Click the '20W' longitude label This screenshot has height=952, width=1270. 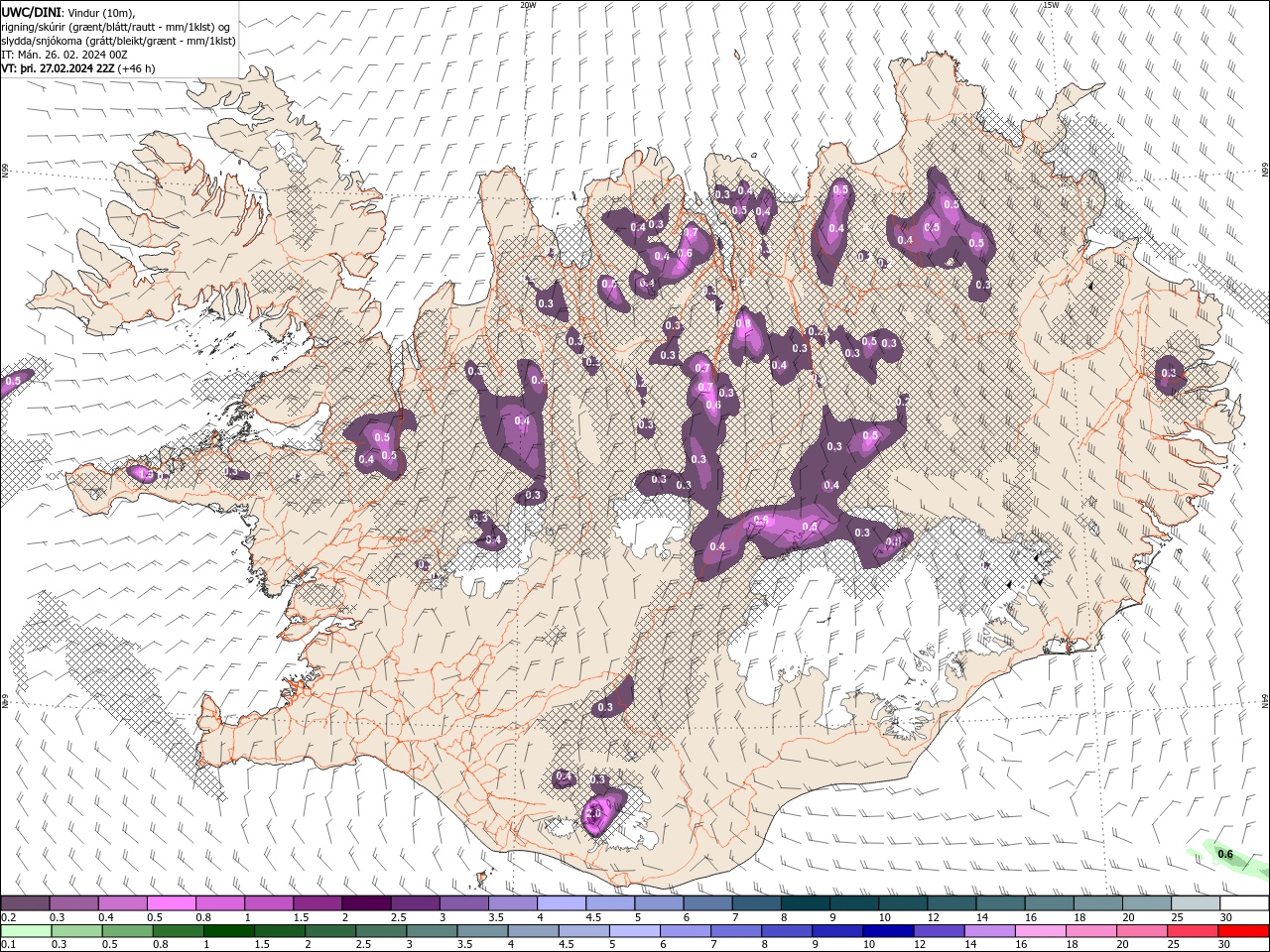click(x=528, y=5)
